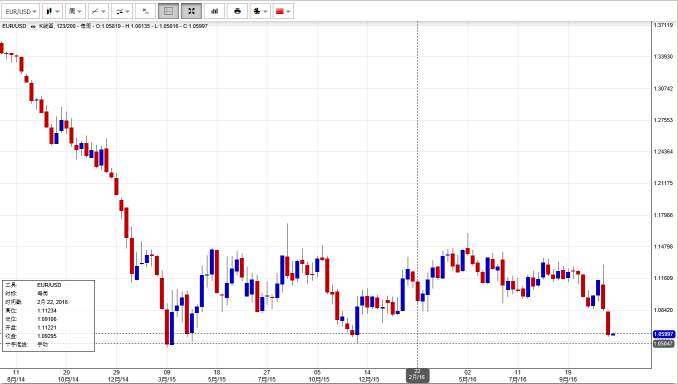Click the 1.14798 price axis label
This screenshot has width=678, height=384.
(663, 246)
